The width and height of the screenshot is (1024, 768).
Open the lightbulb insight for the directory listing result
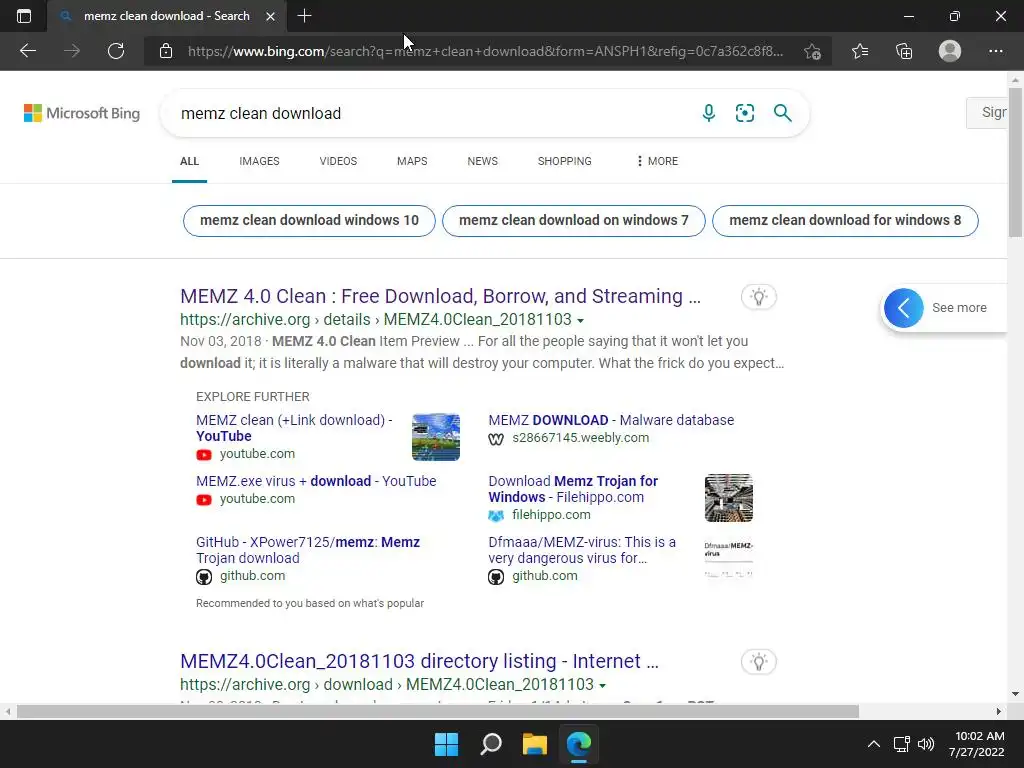[758, 662]
